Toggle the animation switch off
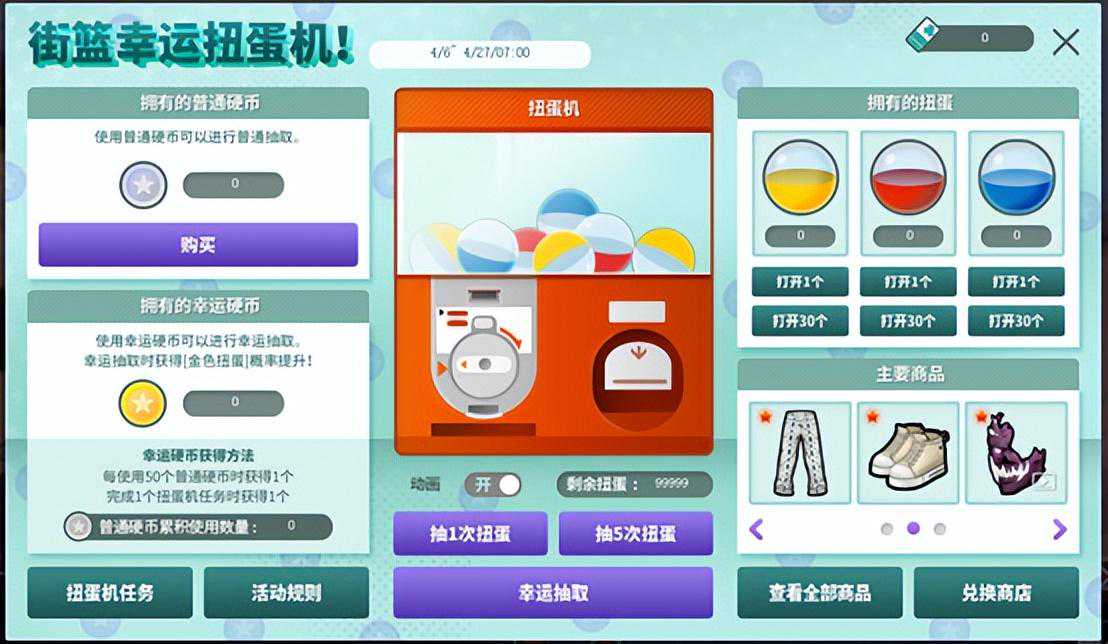Image resolution: width=1108 pixels, height=644 pixels. tap(493, 484)
